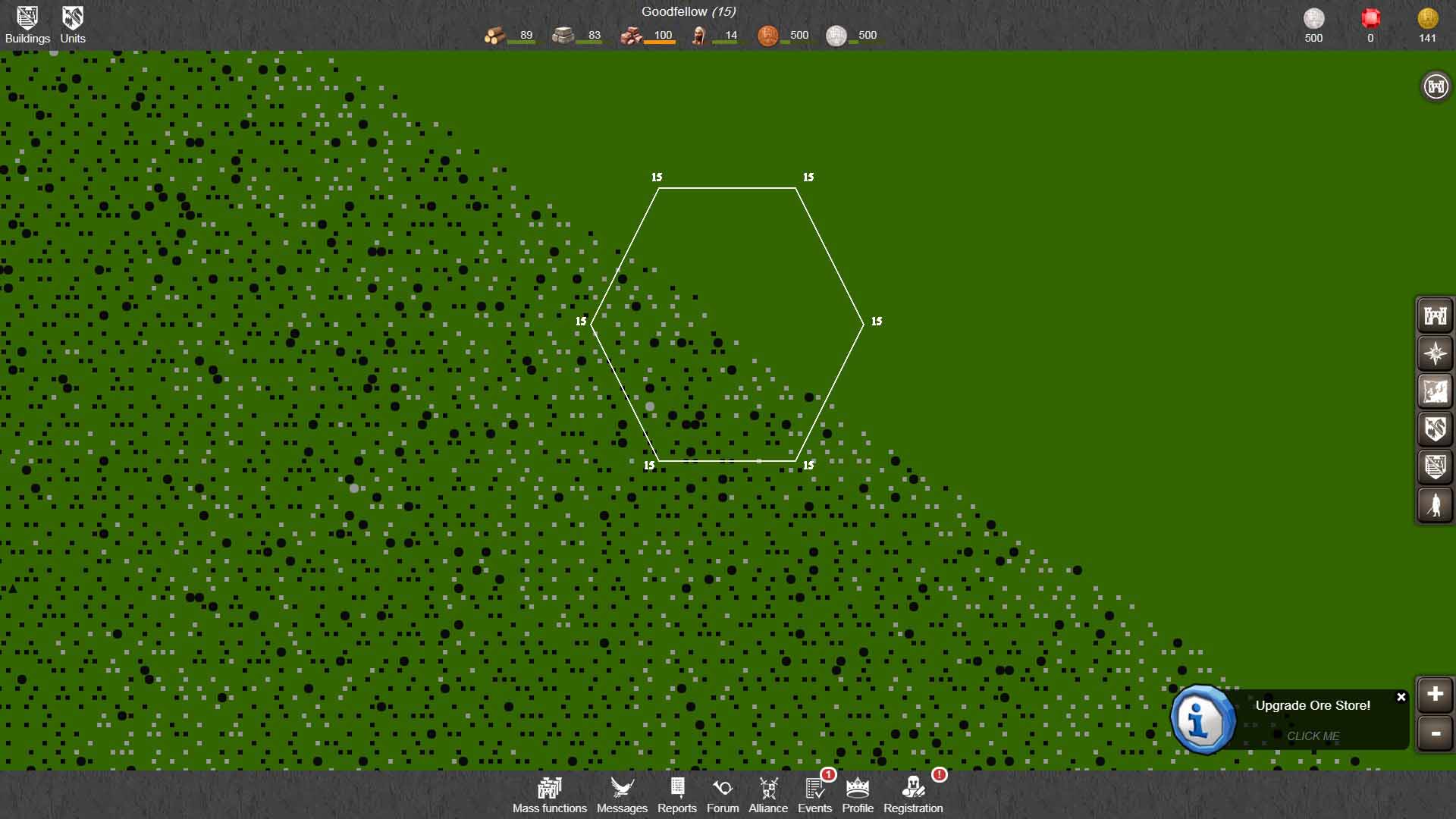The image size is (1456, 819).
Task: Click the compass star sidebar icon
Action: pos(1435,353)
